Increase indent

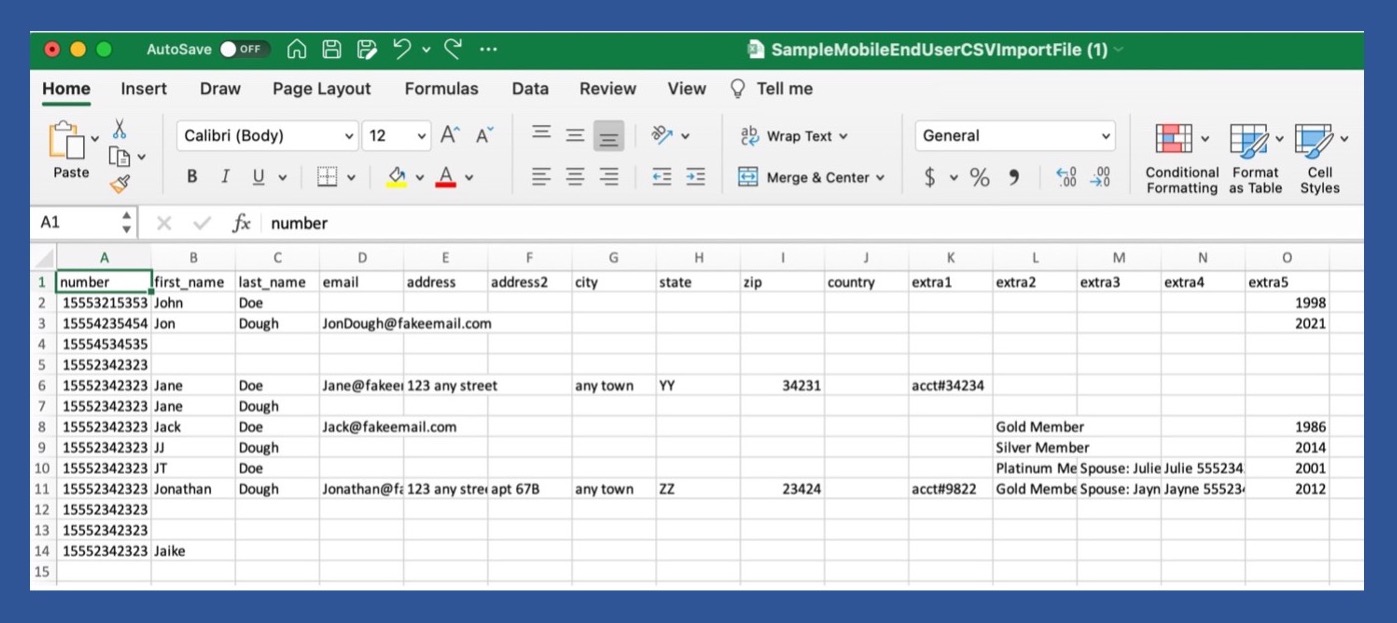[696, 177]
